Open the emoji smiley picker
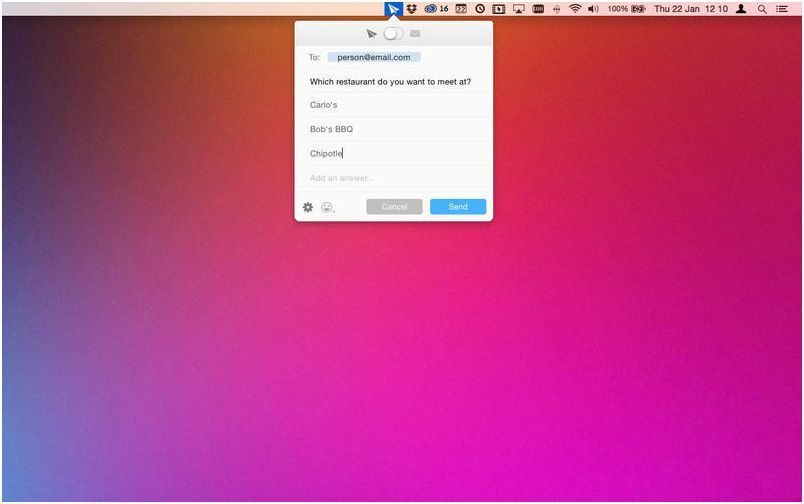Screen dimensions: 804x504 tap(327, 207)
